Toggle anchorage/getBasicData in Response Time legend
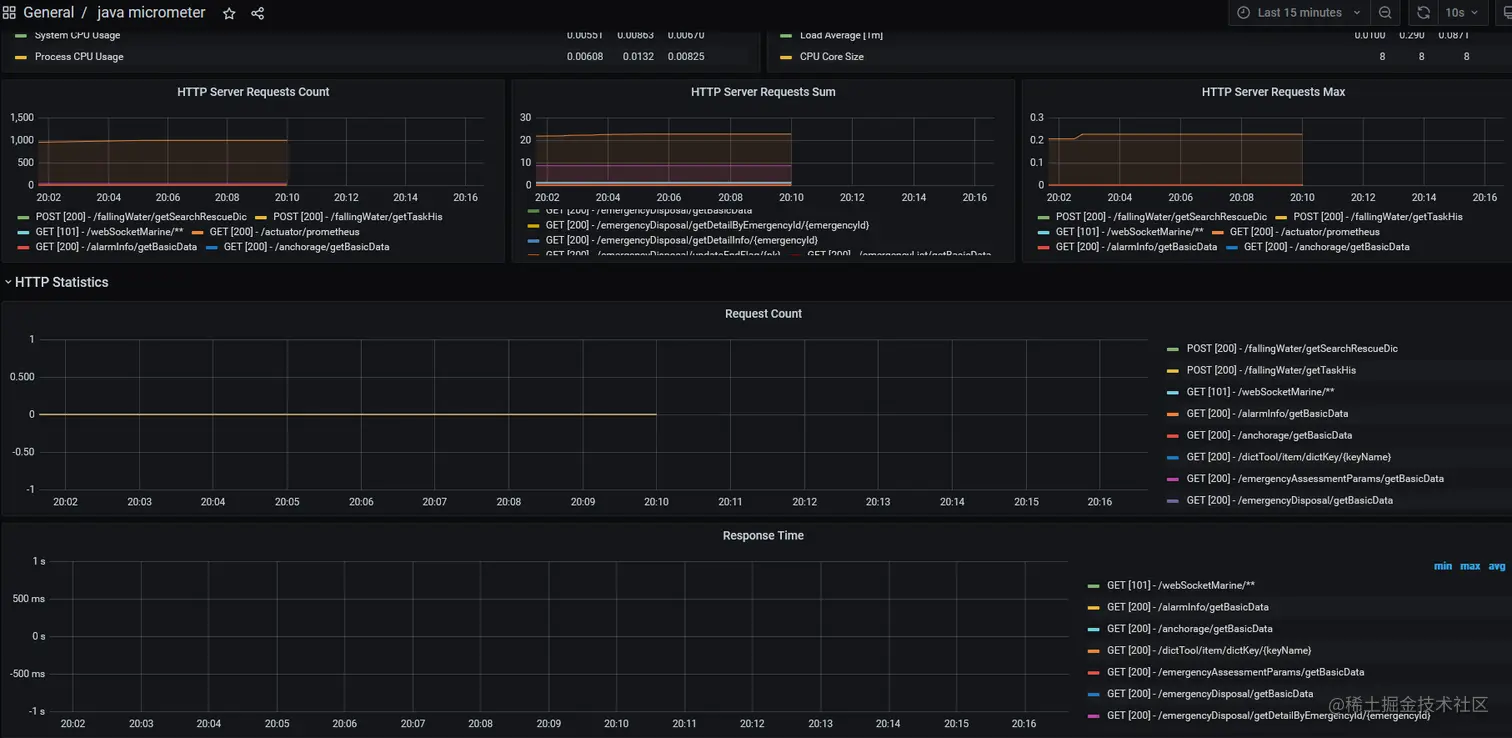Image resolution: width=1512 pixels, height=738 pixels. coord(1189,629)
